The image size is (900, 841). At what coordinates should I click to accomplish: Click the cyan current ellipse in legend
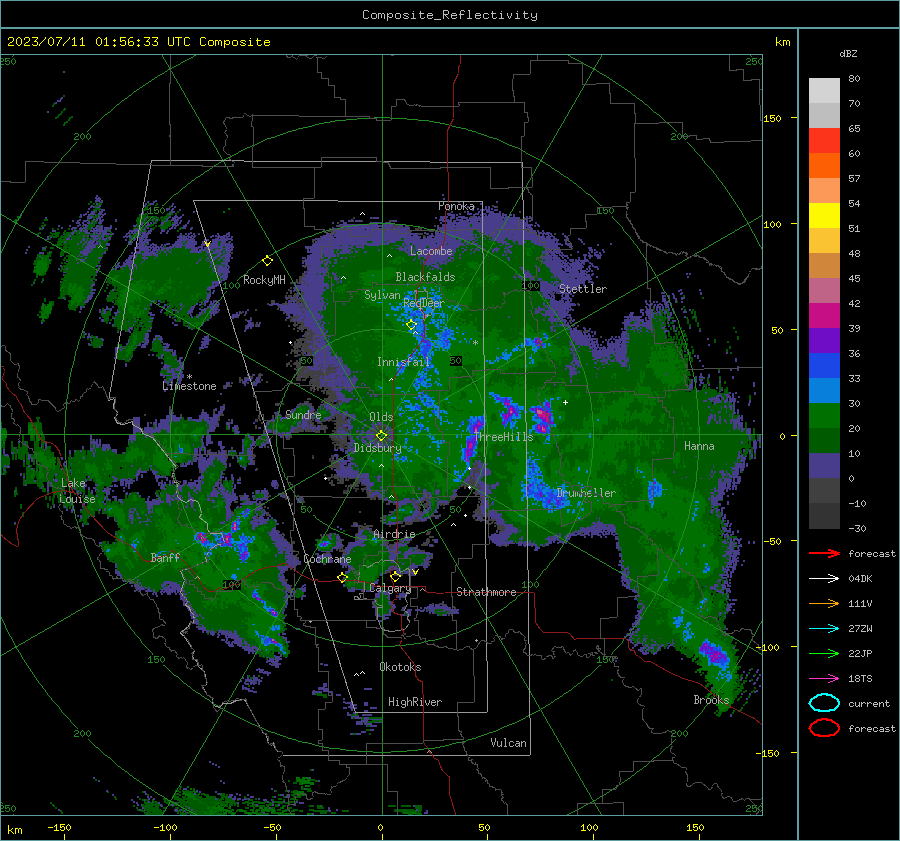tap(824, 703)
